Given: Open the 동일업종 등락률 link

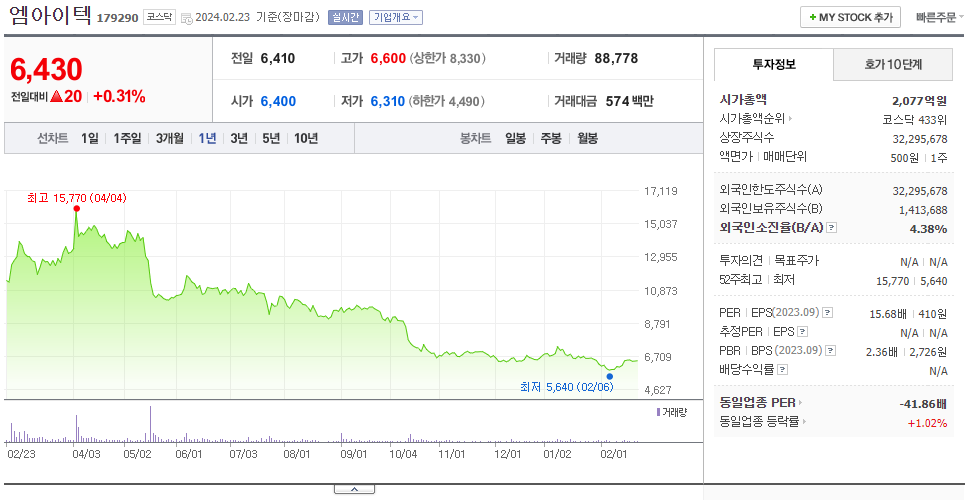Looking at the screenshot, I should 763,422.
